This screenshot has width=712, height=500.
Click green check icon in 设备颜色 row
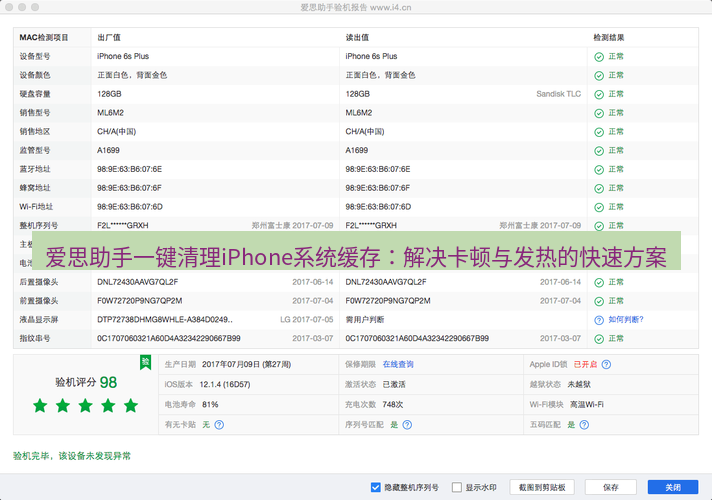tap(599, 75)
